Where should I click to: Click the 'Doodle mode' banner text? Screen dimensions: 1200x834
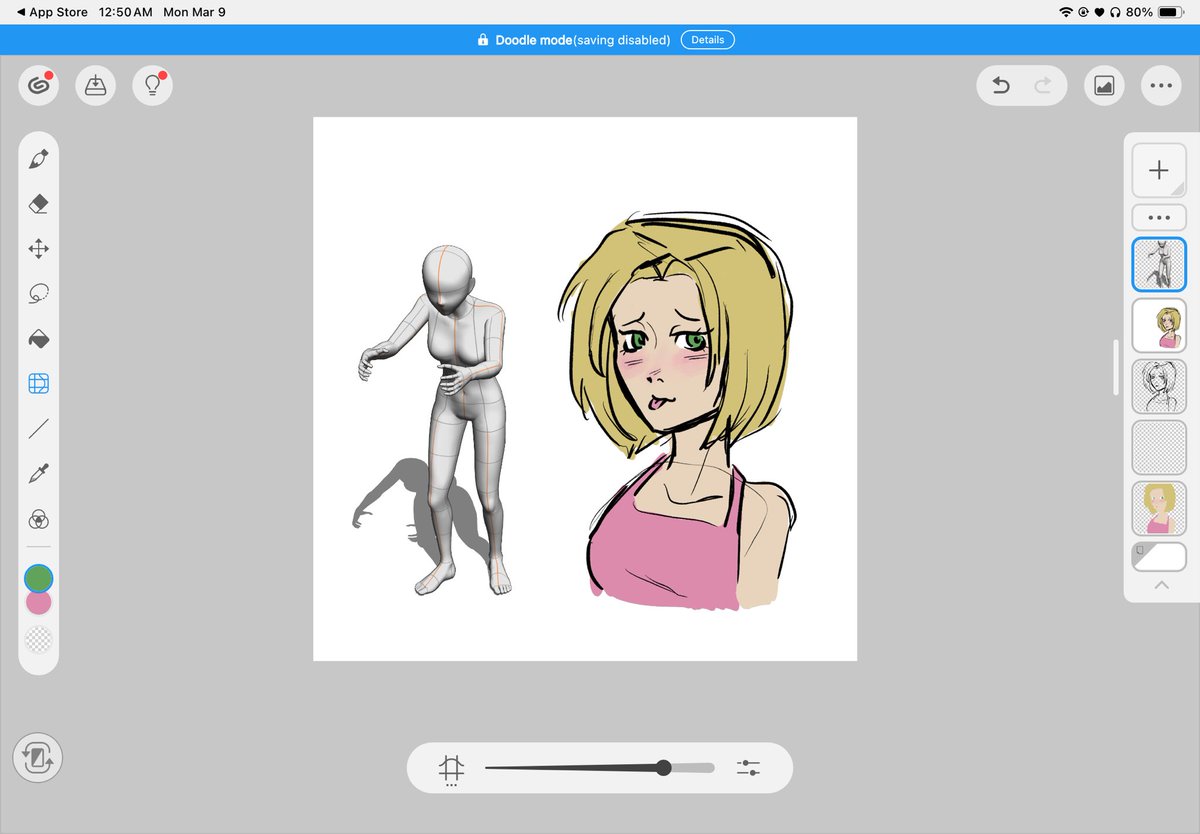pos(534,40)
